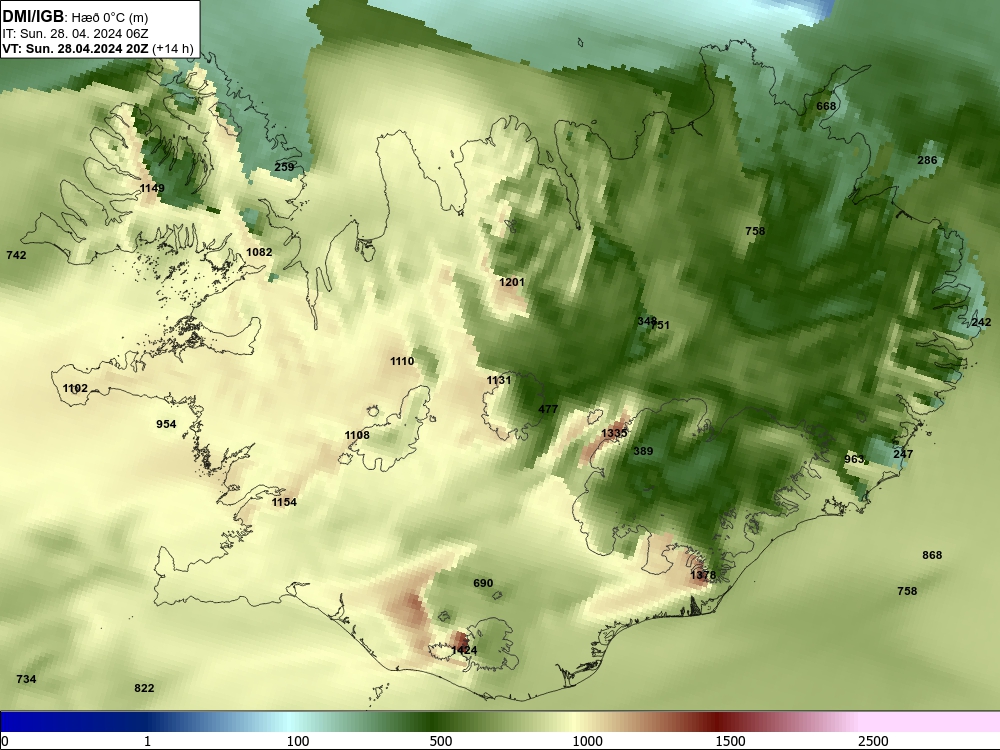The image size is (1000, 750).
Task: Click the 1378 value label
Action: (703, 575)
